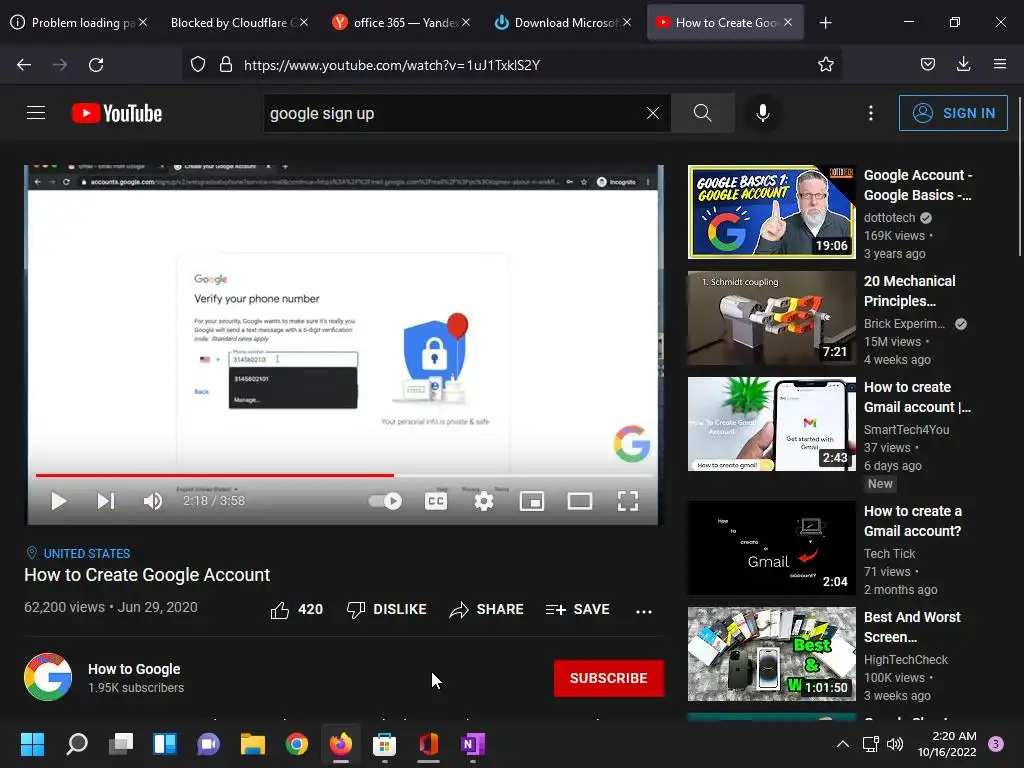This screenshot has height=768, width=1024.
Task: Enter full screen mode
Action: (x=628, y=501)
